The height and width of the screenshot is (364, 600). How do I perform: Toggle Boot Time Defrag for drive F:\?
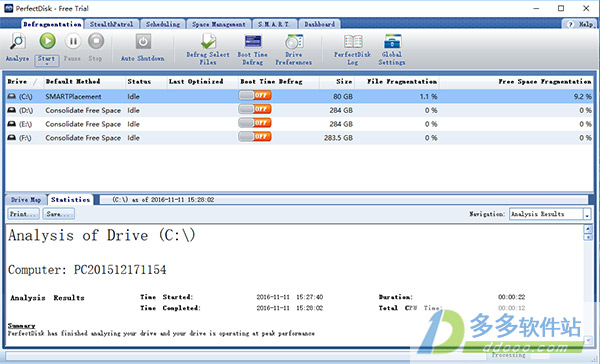click(x=255, y=137)
